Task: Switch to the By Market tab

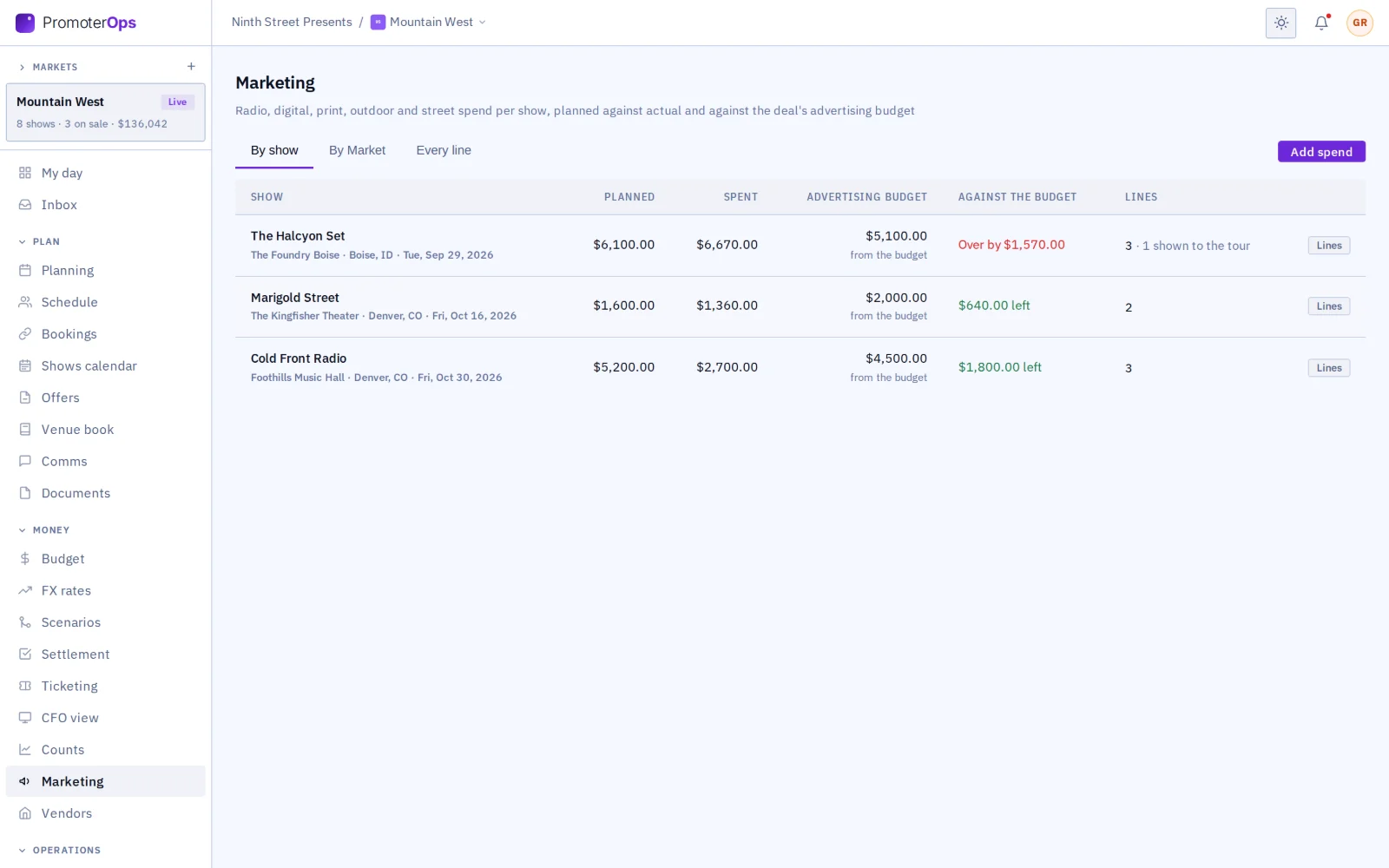Action: (x=357, y=150)
